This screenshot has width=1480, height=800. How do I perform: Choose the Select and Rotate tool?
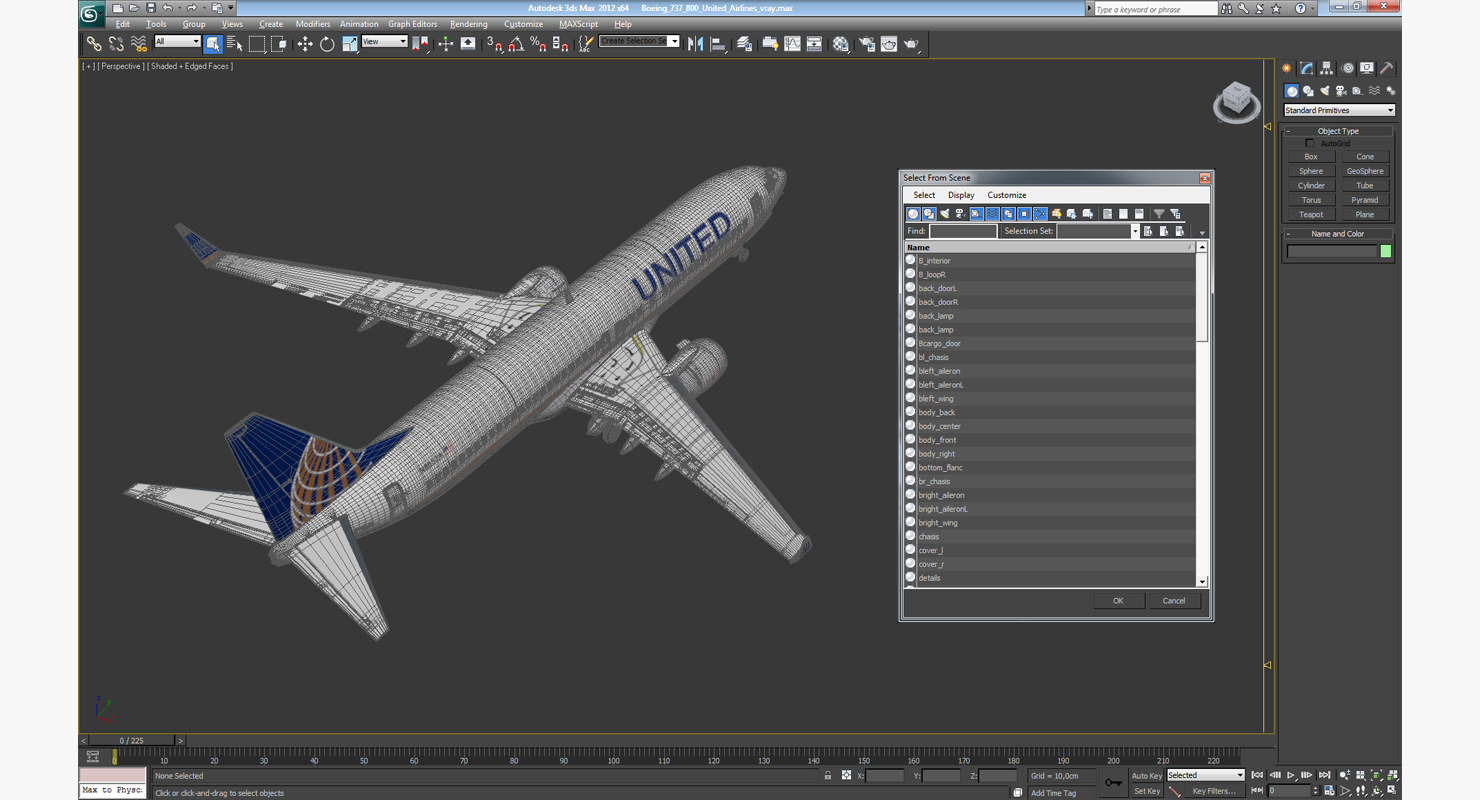tap(327, 43)
